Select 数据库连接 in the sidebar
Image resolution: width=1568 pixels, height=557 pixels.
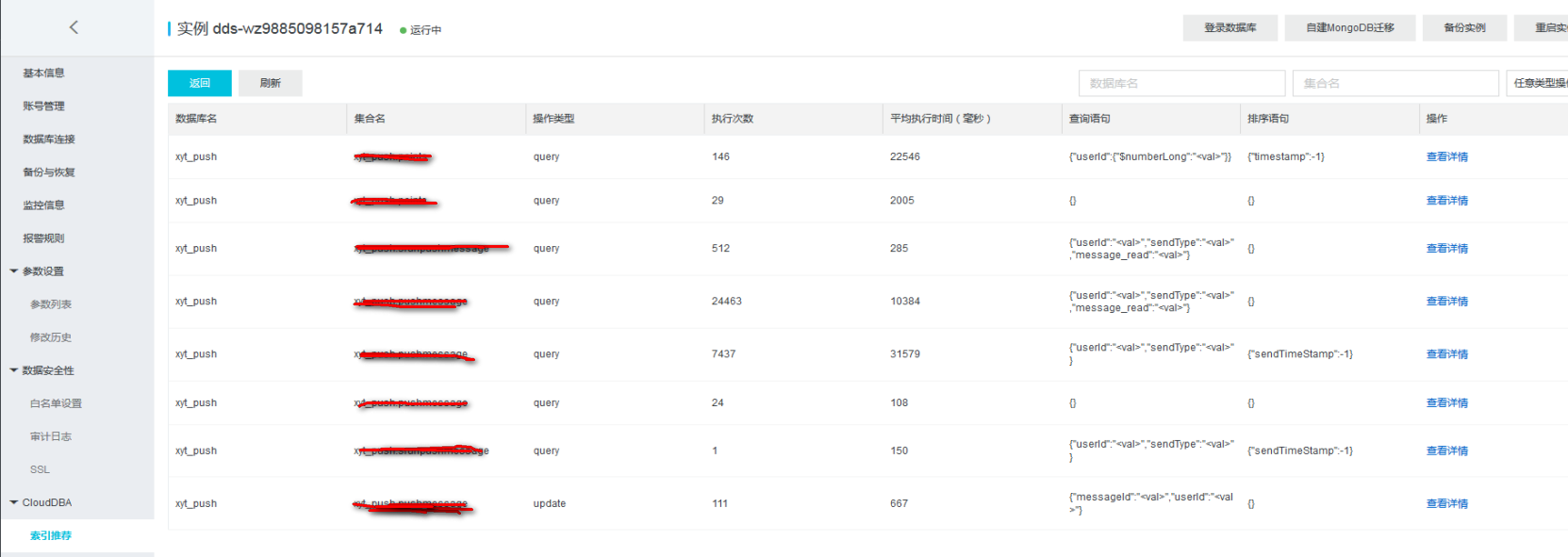click(x=49, y=139)
